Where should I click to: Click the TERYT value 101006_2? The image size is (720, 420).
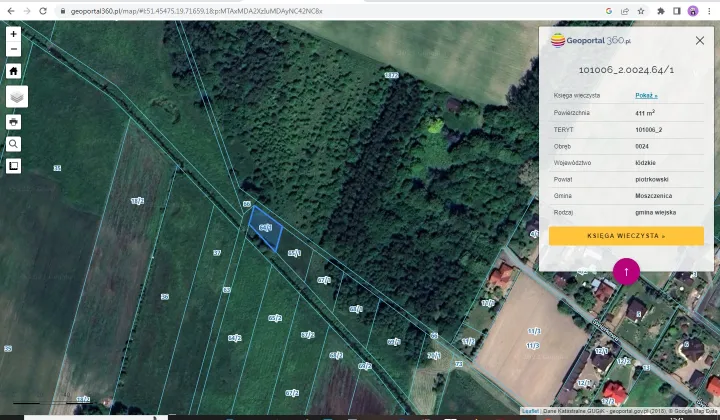(649, 130)
